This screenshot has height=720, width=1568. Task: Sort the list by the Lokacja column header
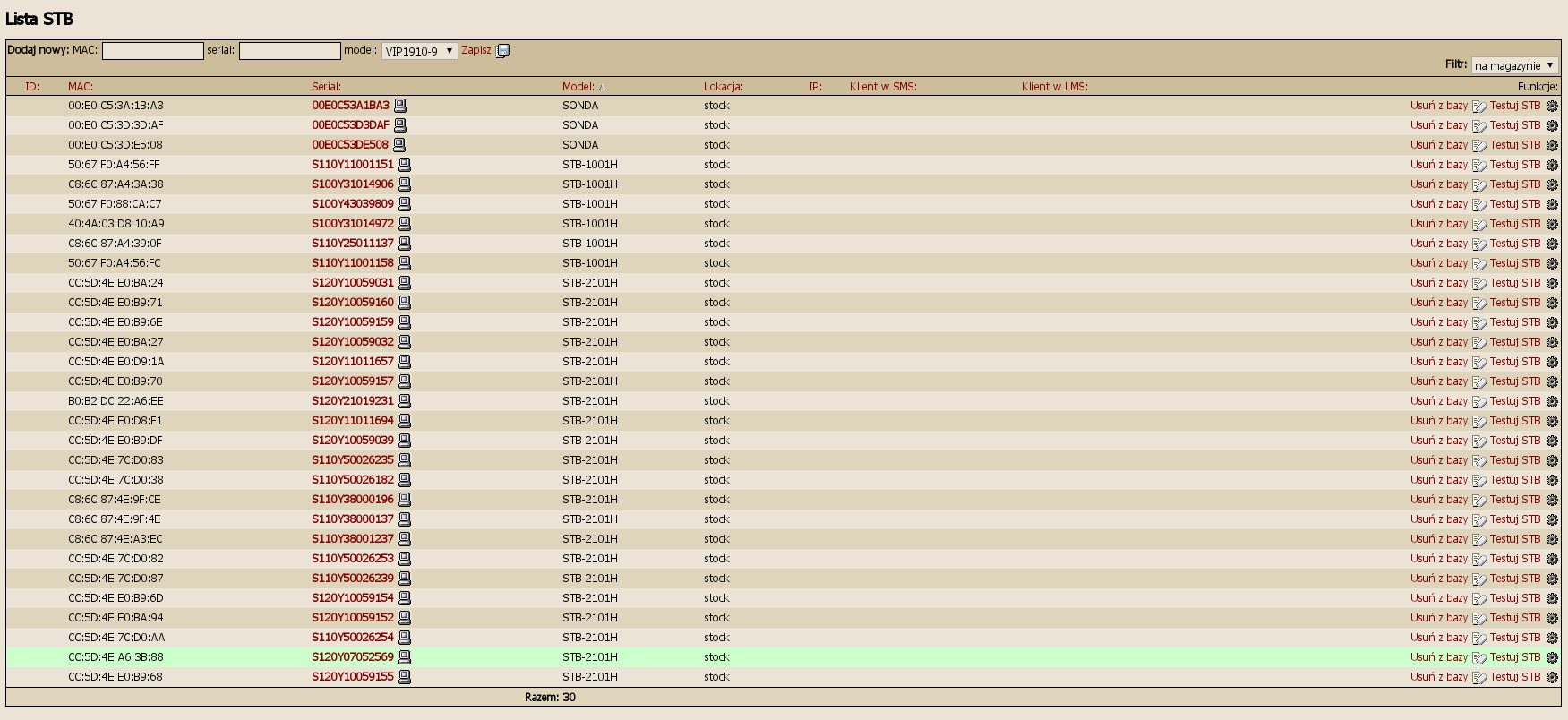tap(724, 87)
